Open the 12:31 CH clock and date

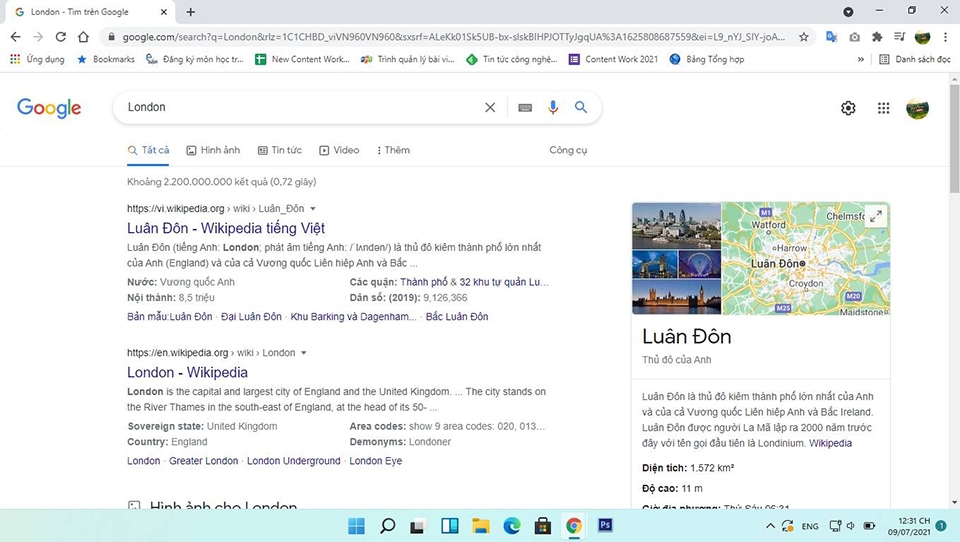tap(909, 526)
